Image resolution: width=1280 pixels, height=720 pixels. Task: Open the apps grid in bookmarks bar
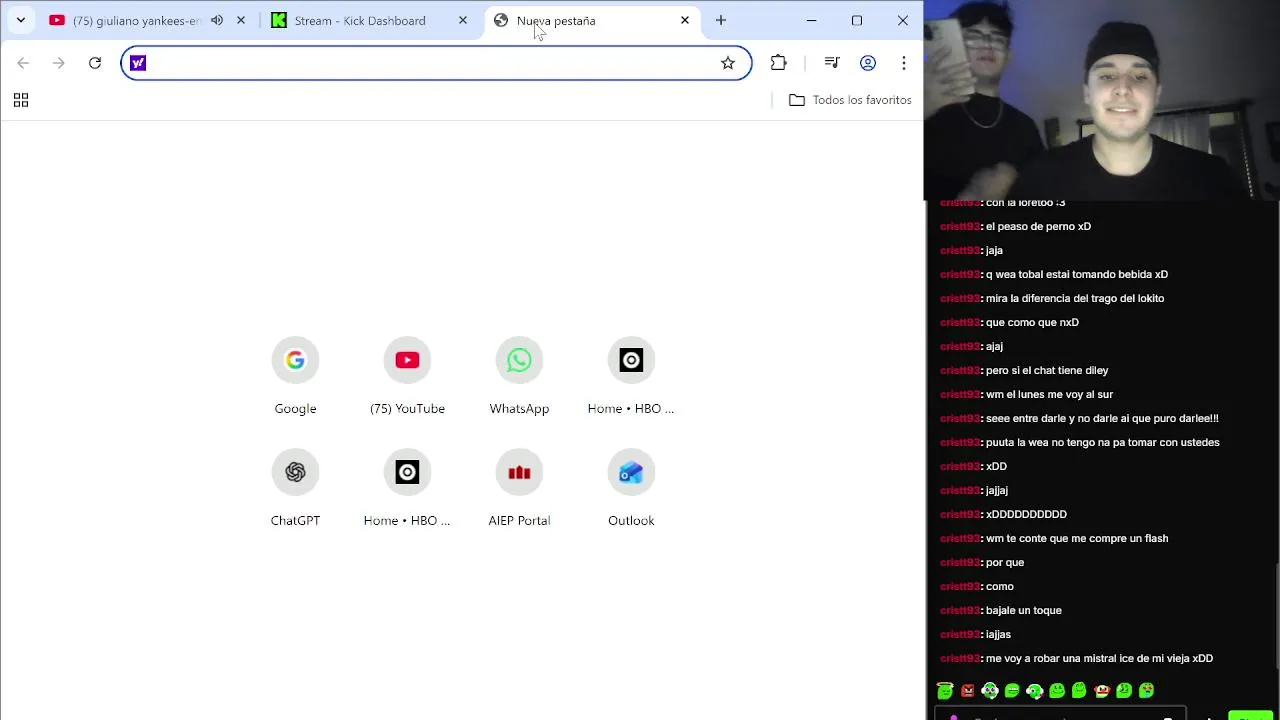click(21, 100)
